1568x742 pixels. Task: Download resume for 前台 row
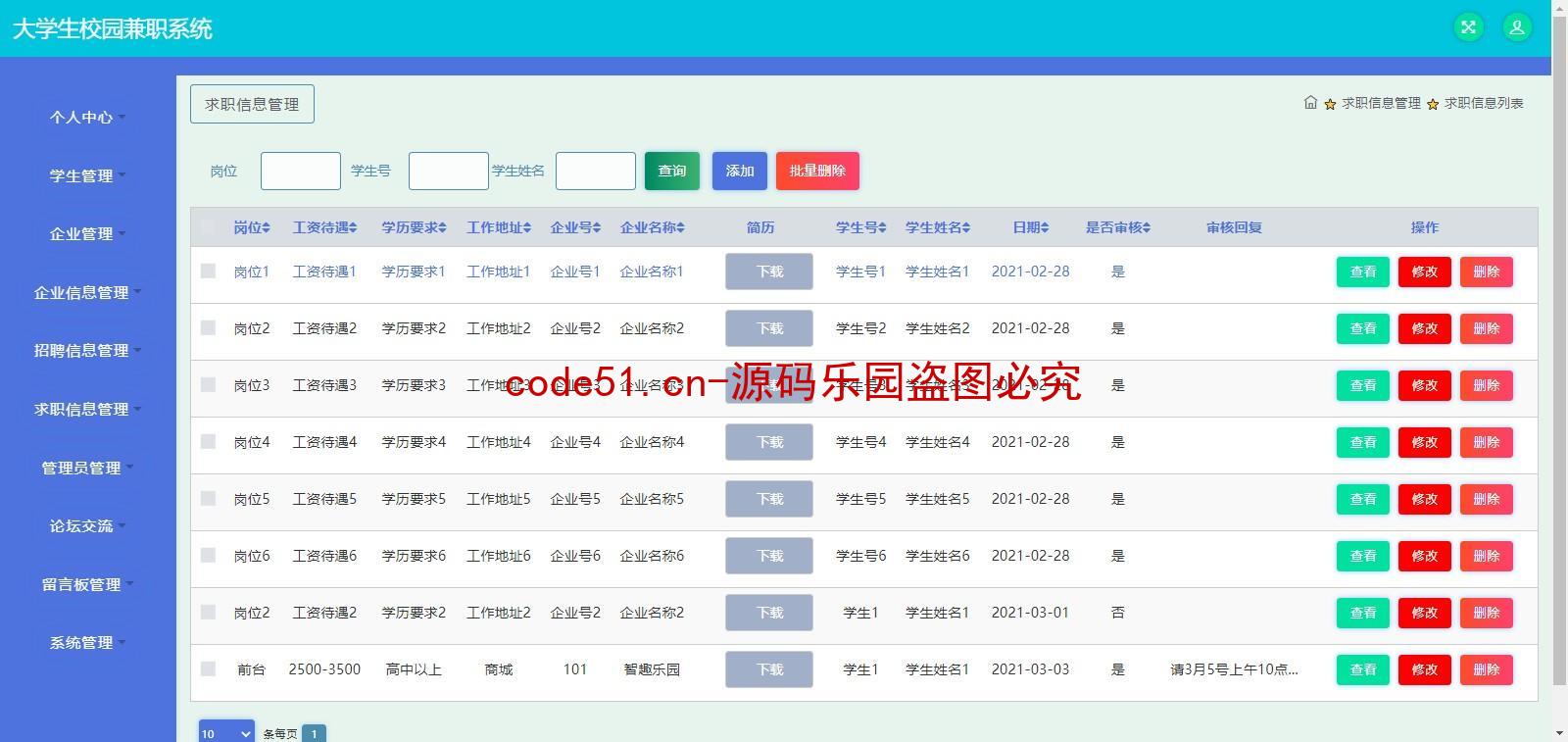point(769,669)
